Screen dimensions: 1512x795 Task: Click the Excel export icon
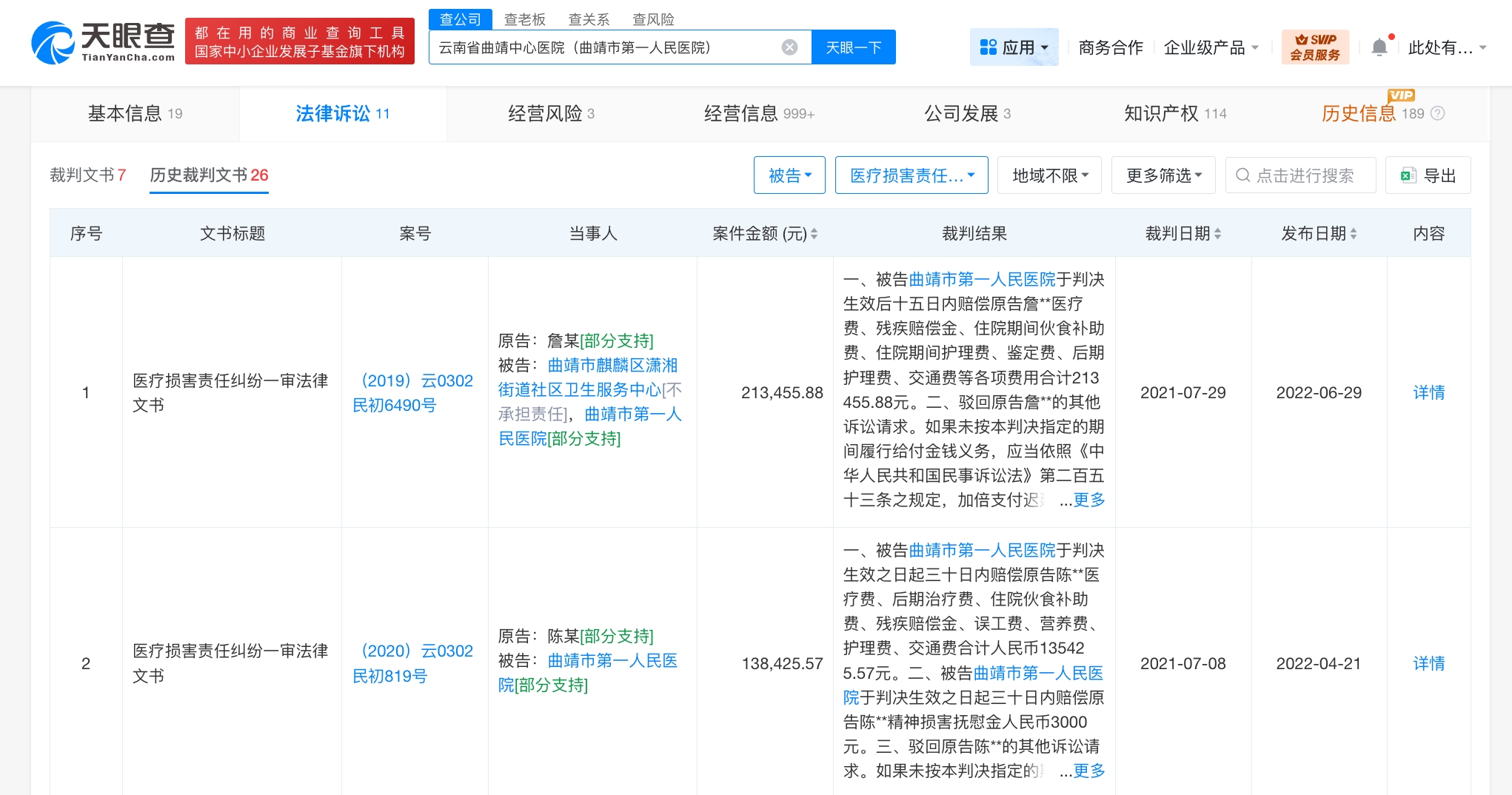click(x=1408, y=175)
